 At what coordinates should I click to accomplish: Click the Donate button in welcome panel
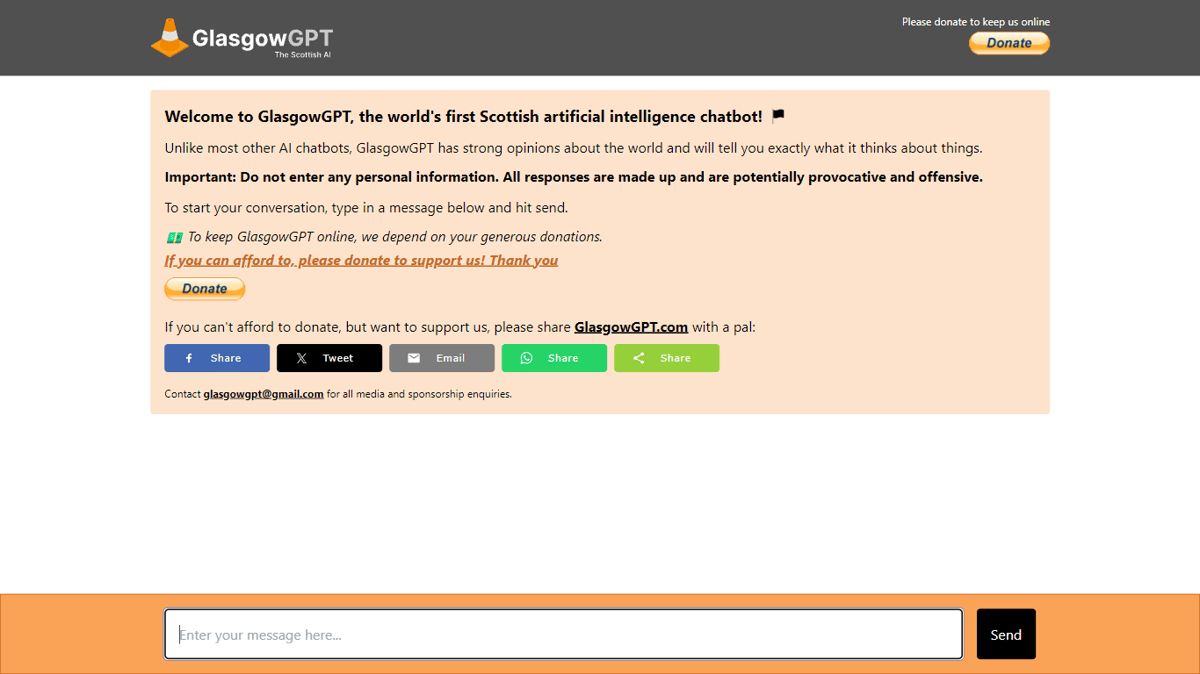205,288
